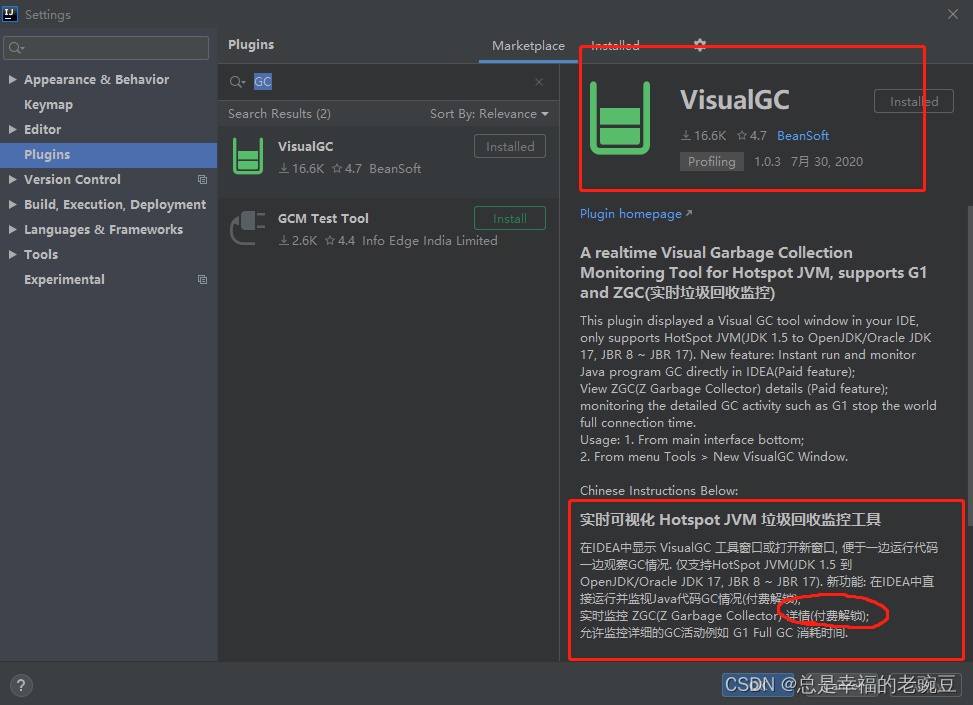Switch to the Installed tab
This screenshot has width=973, height=705.
click(615, 45)
